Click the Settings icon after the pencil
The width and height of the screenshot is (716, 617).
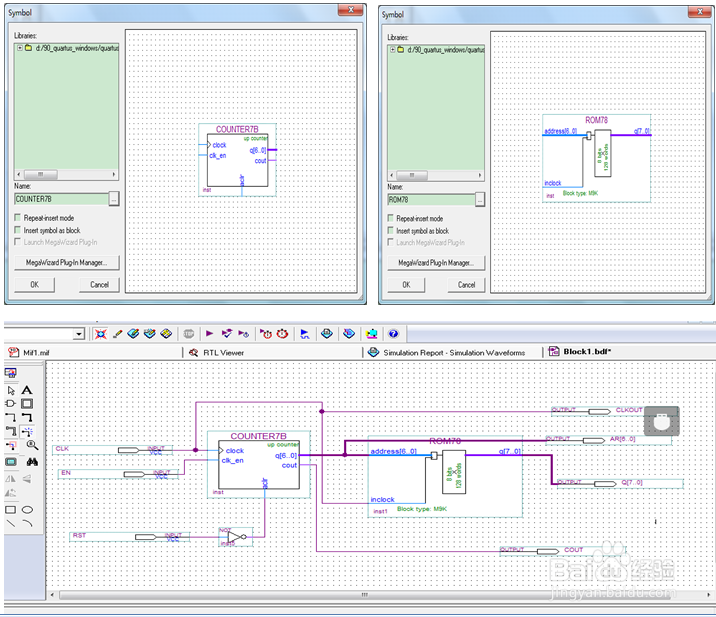[x=133, y=334]
